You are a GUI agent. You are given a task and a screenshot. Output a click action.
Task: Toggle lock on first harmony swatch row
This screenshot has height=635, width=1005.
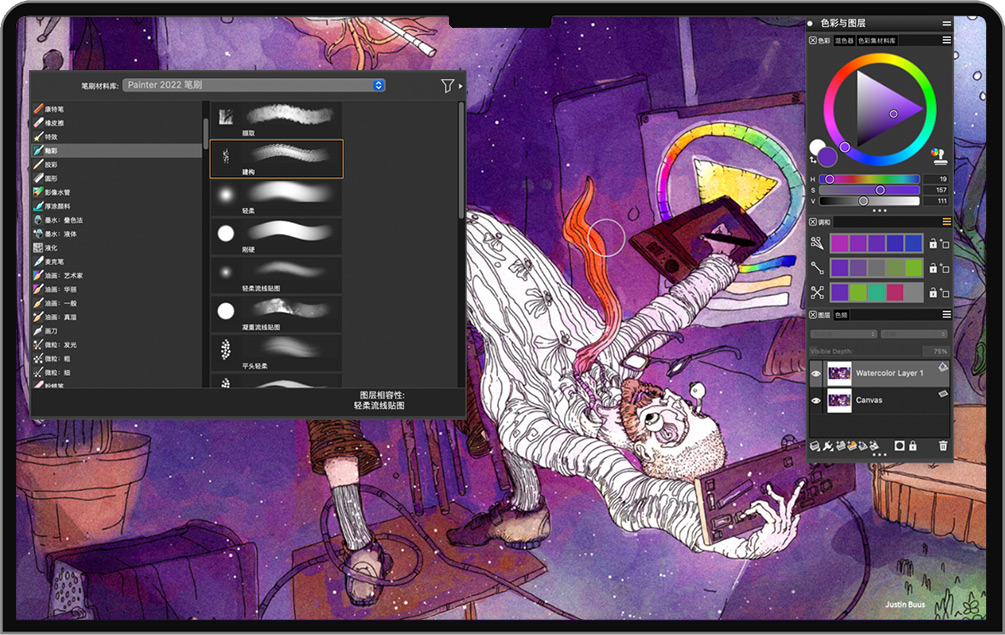(933, 243)
